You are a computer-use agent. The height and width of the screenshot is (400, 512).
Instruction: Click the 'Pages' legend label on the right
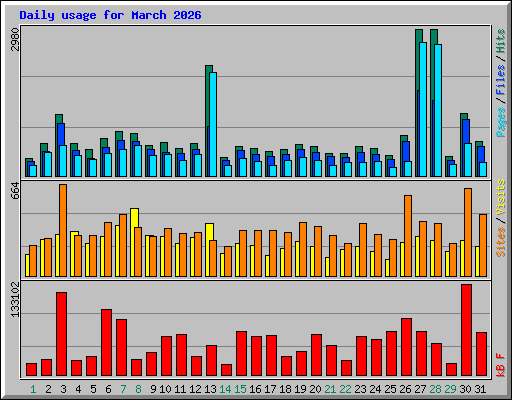coord(501,122)
